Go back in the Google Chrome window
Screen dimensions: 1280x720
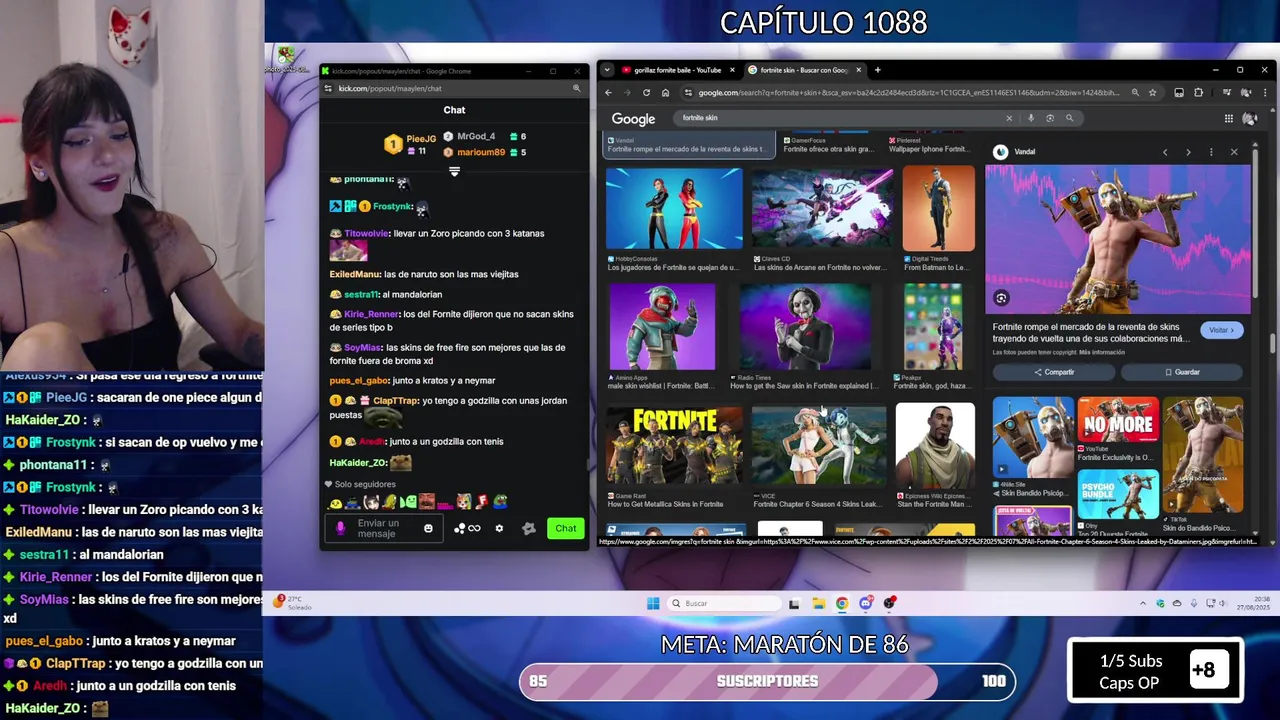[608, 93]
